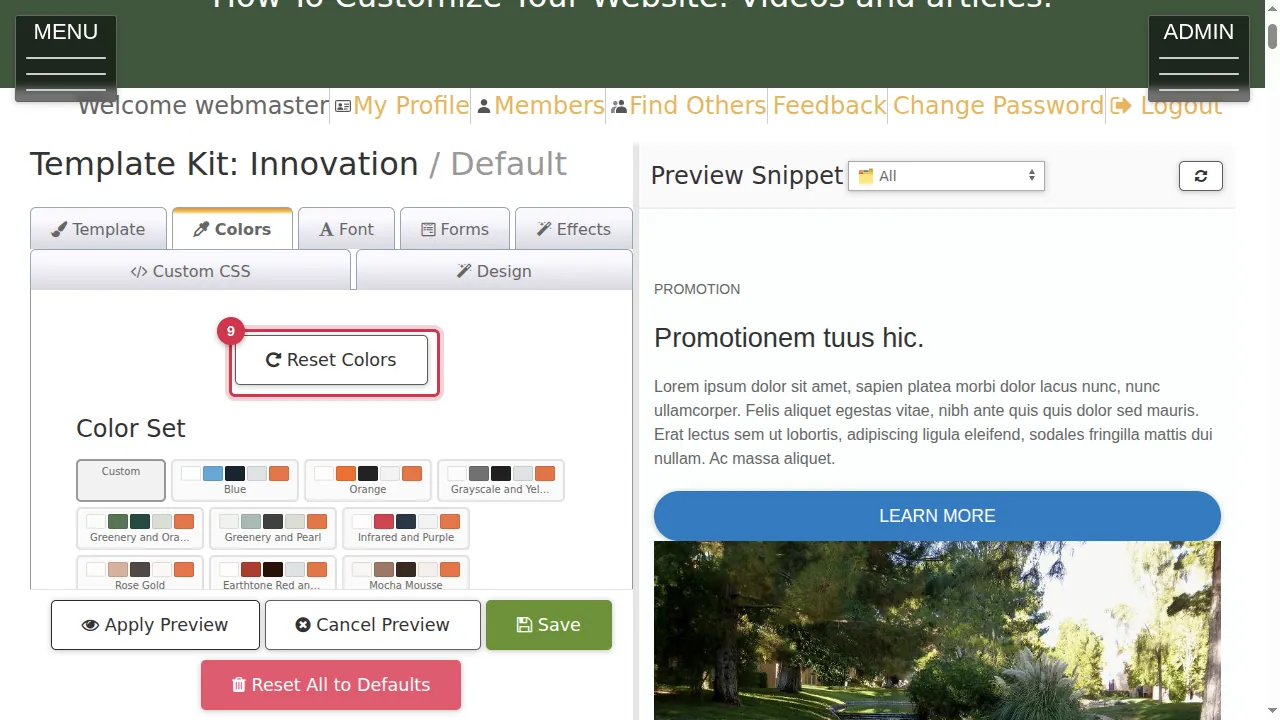Click the 'Template Kit: Innovation' title

click(x=224, y=164)
